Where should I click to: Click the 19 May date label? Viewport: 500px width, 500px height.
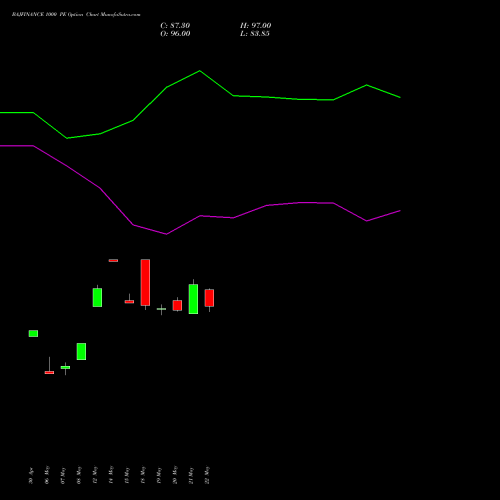click(159, 475)
